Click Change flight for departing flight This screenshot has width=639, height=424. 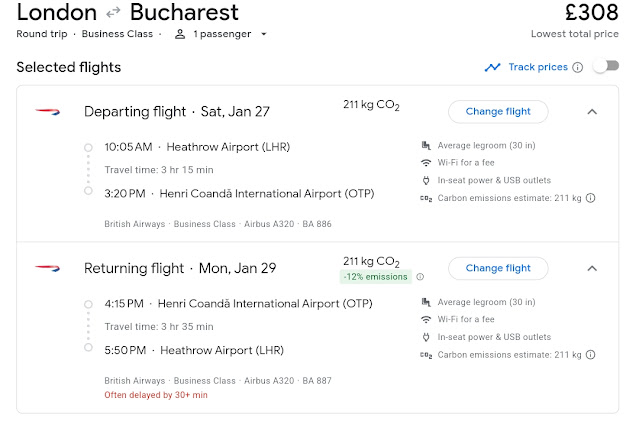[x=498, y=111]
